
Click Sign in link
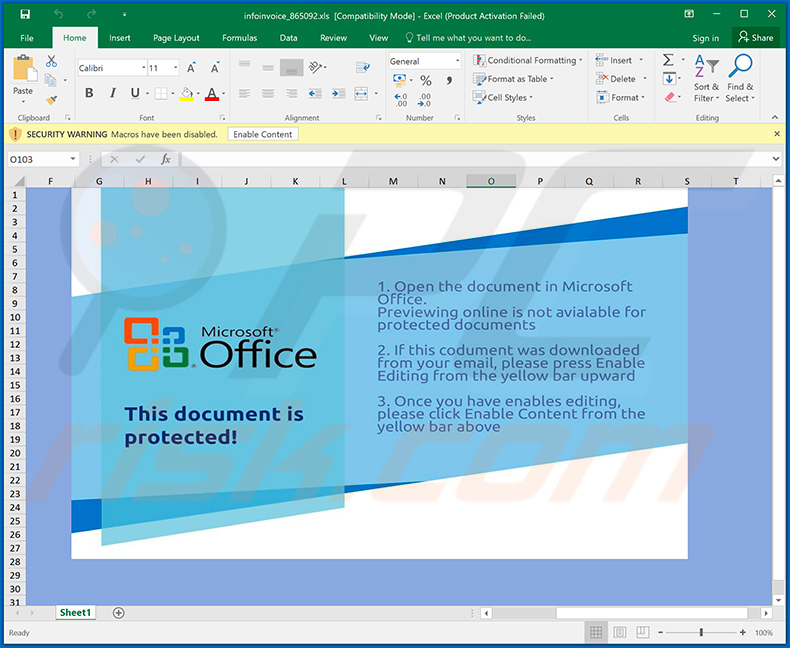click(x=705, y=38)
